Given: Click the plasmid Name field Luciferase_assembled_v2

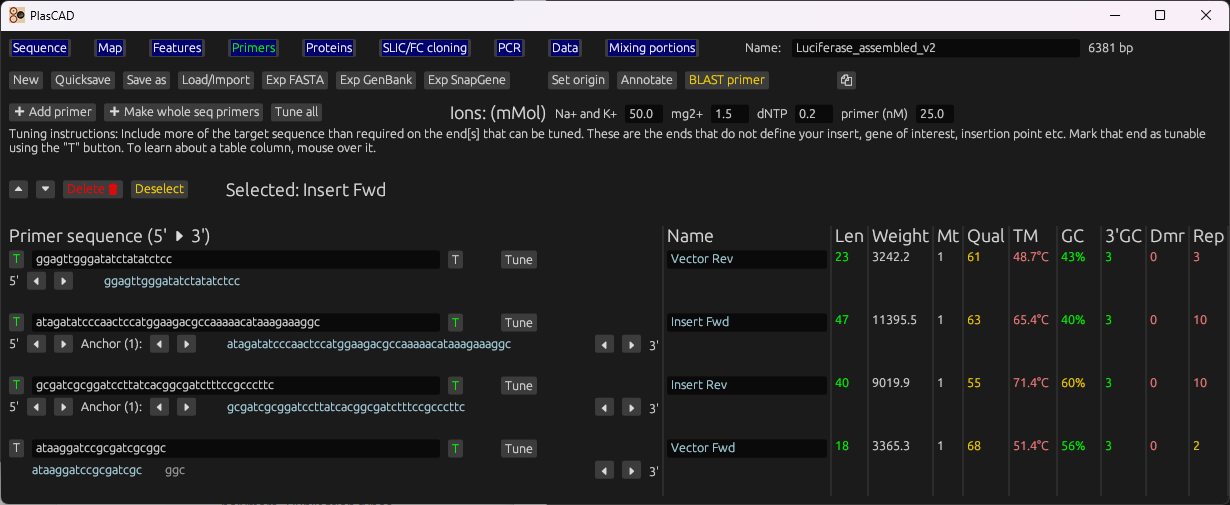Looking at the screenshot, I should (934, 48).
